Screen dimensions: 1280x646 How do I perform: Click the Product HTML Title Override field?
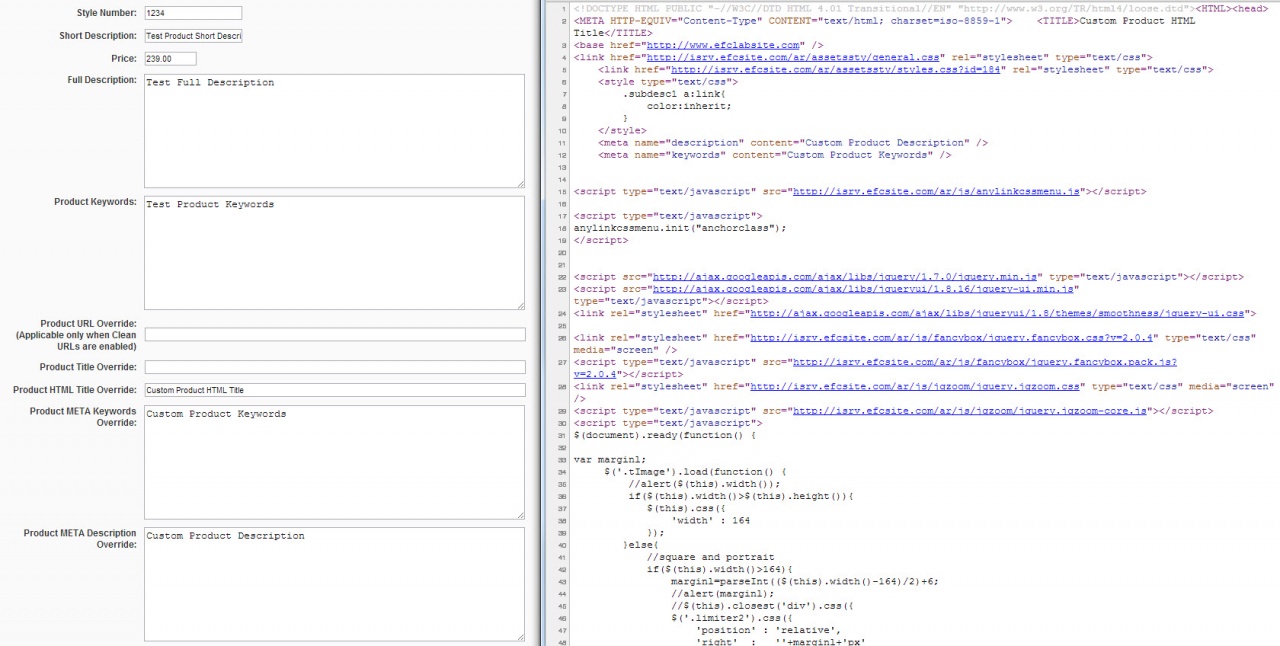(335, 390)
